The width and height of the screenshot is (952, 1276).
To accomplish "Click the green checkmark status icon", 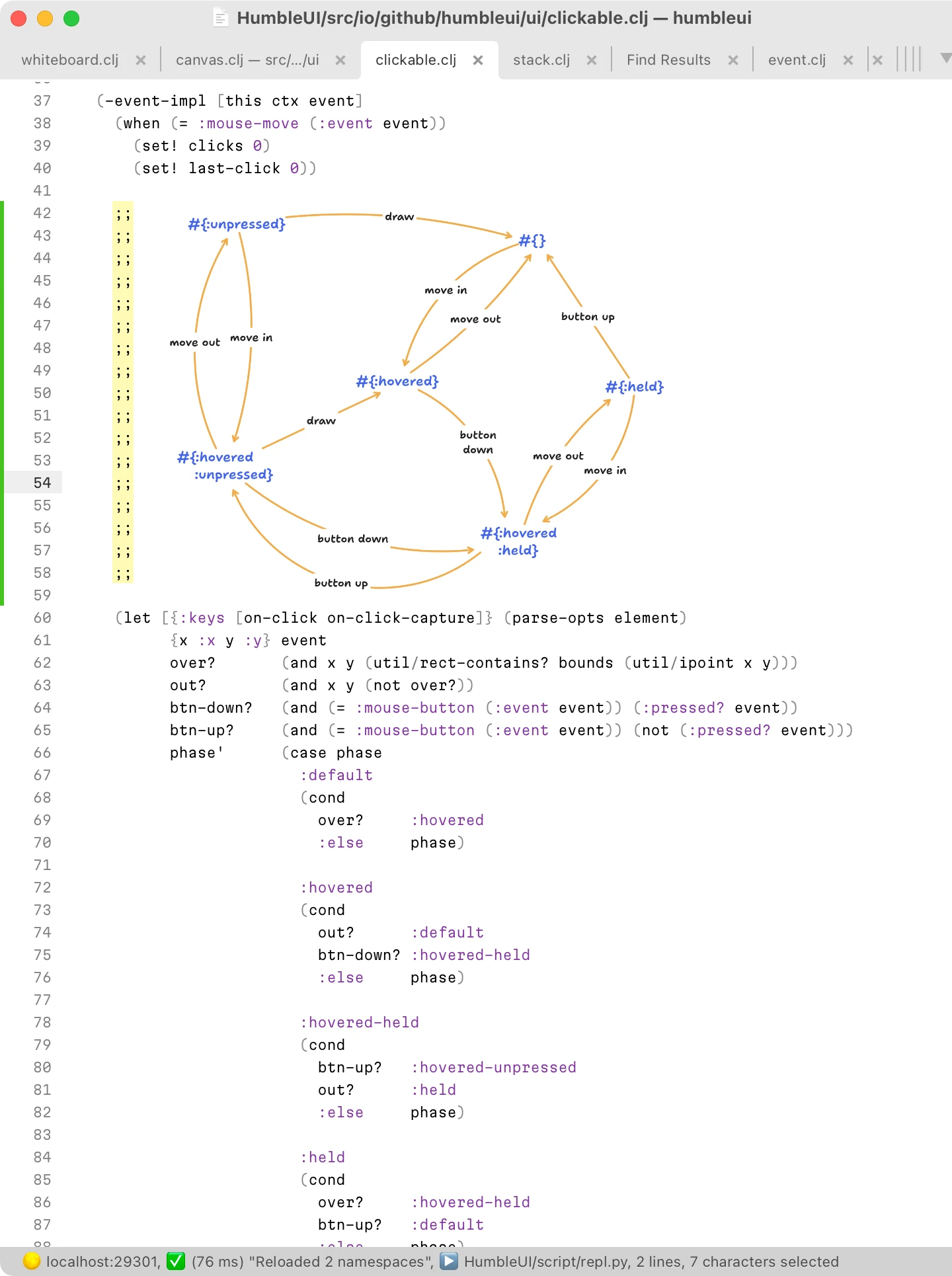I will click(x=176, y=1261).
